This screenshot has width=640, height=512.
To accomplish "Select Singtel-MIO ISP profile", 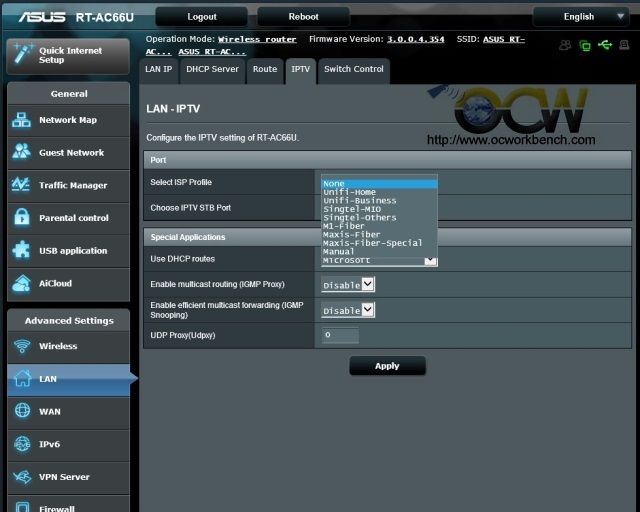I will [x=380, y=209].
